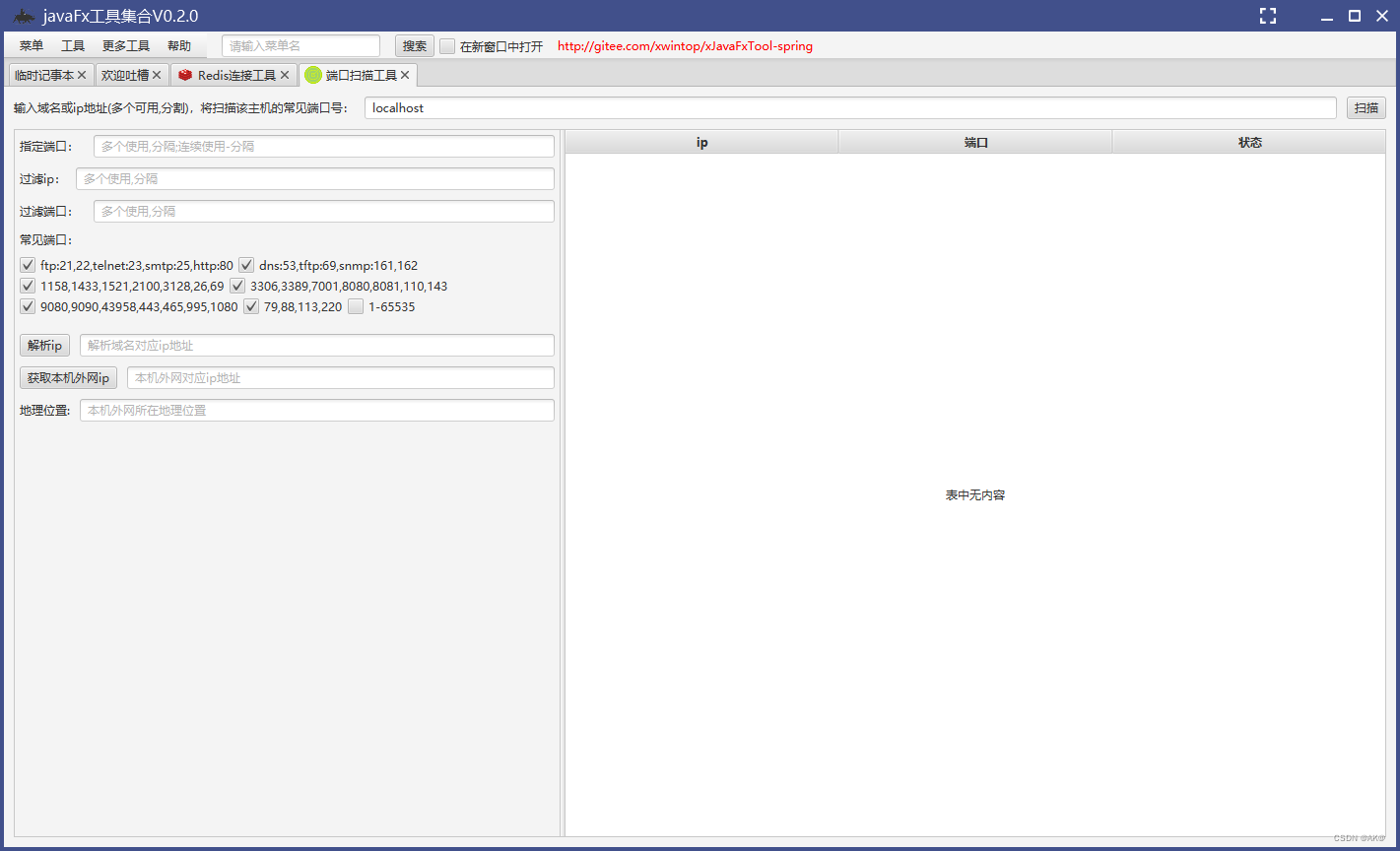Toggle ftp:21,22,telnet:23 ports checkbox
The width and height of the screenshot is (1400, 851).
(x=28, y=265)
